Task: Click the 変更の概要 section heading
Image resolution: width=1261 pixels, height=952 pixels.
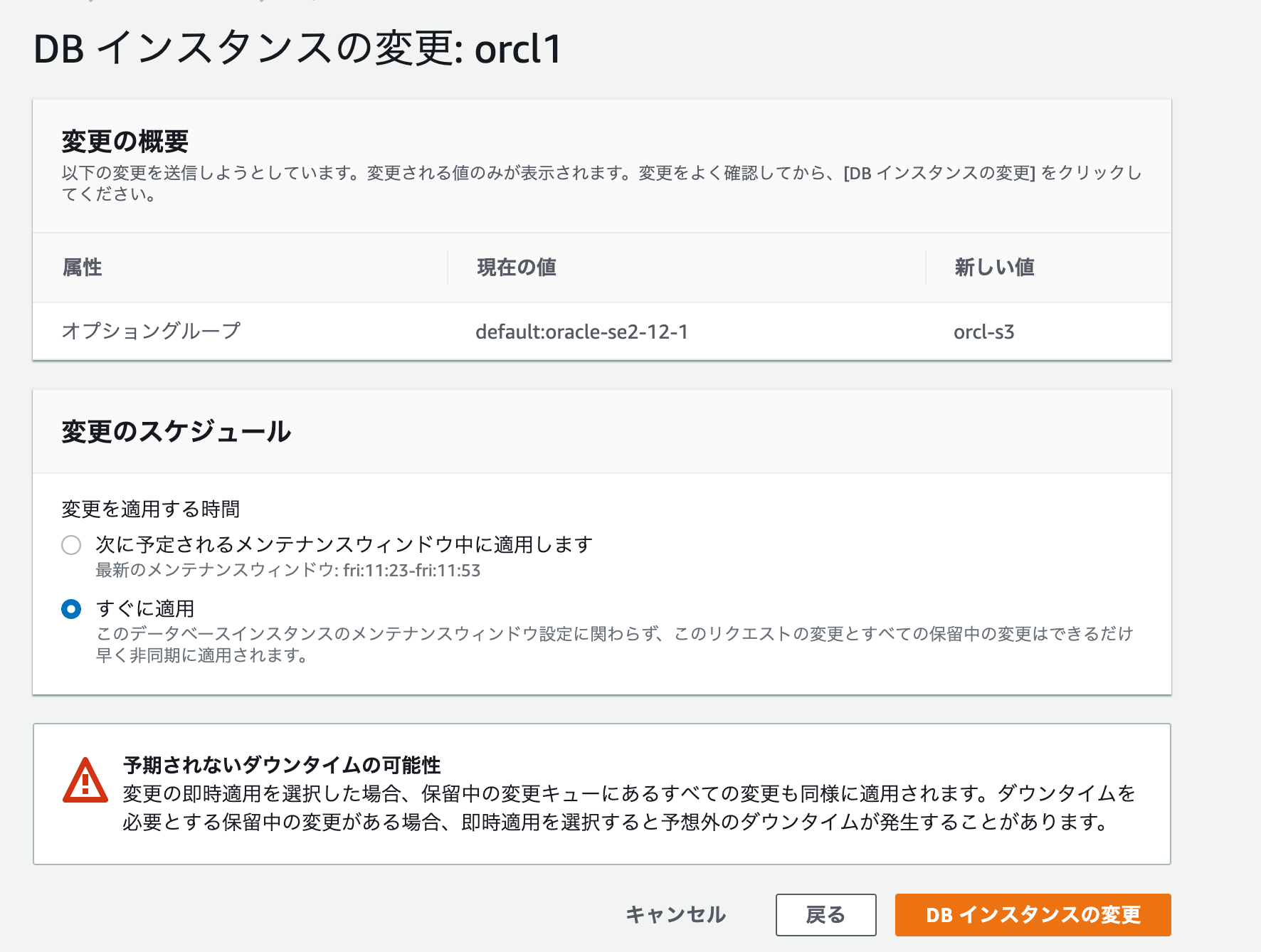Action: click(125, 141)
